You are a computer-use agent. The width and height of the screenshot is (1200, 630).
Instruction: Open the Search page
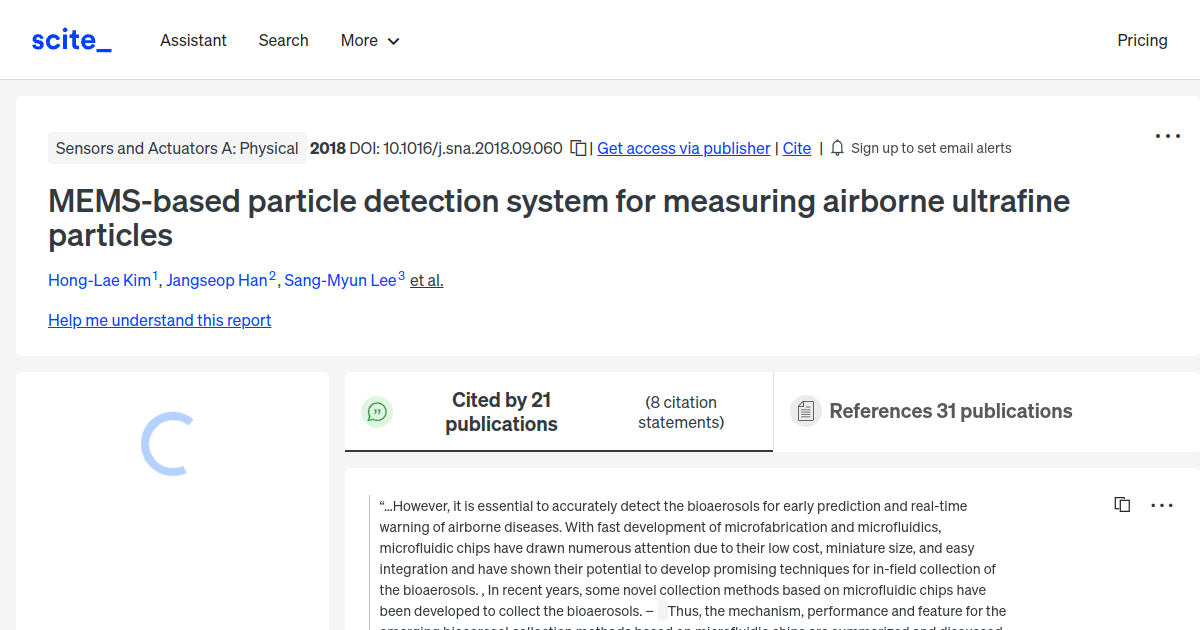coord(283,40)
